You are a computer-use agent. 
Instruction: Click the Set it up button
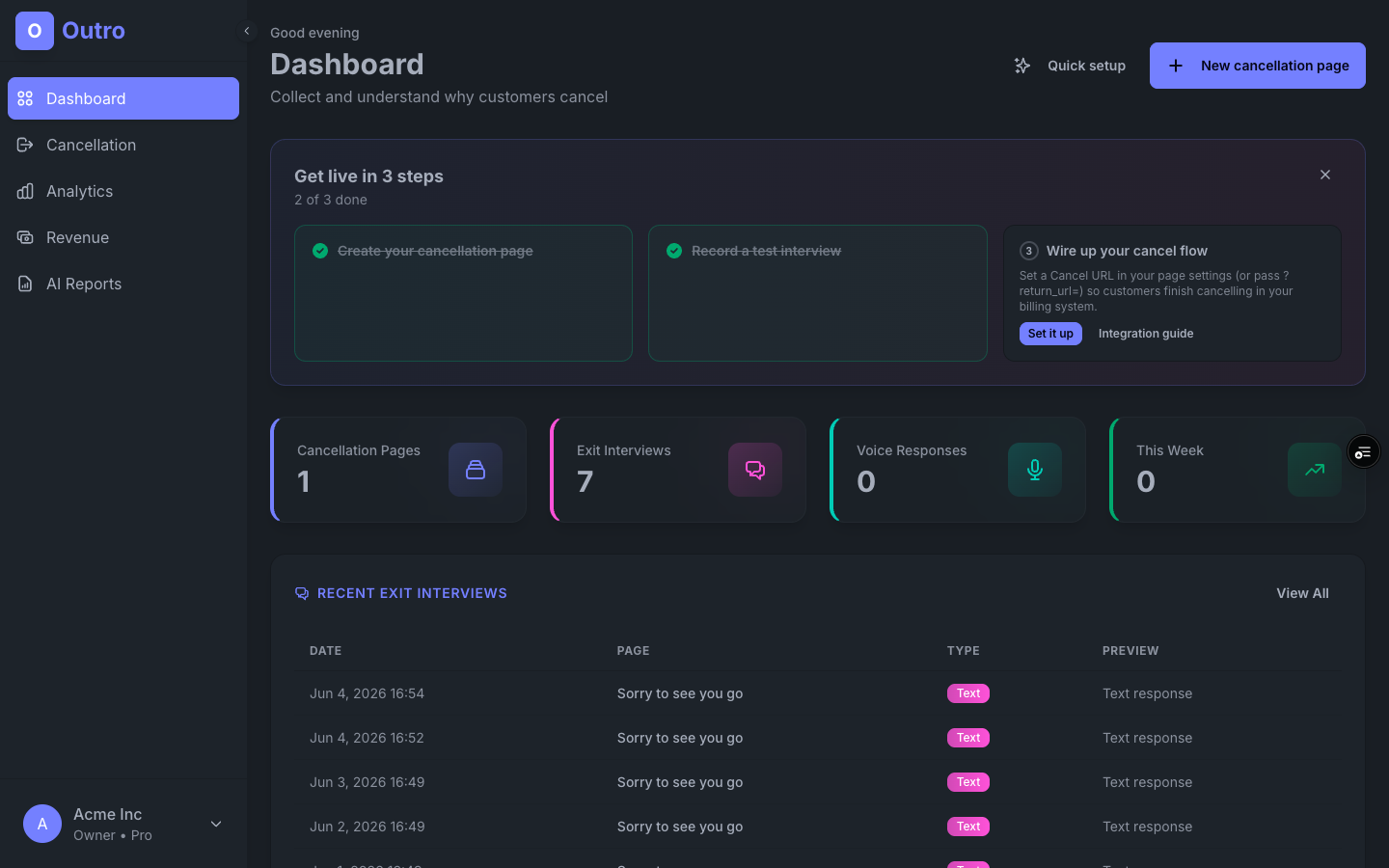click(x=1050, y=334)
